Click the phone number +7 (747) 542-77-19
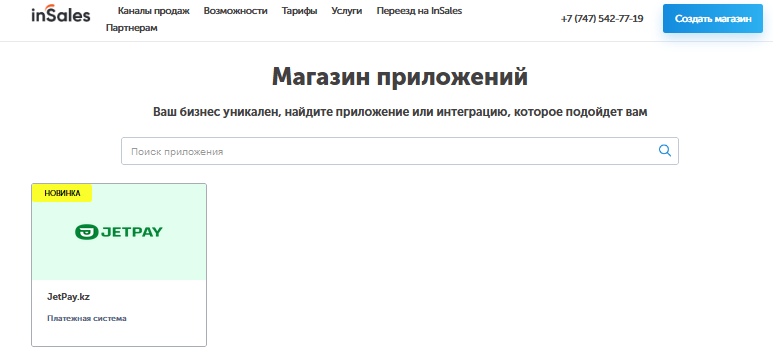The height and width of the screenshot is (364, 773). pos(602,19)
